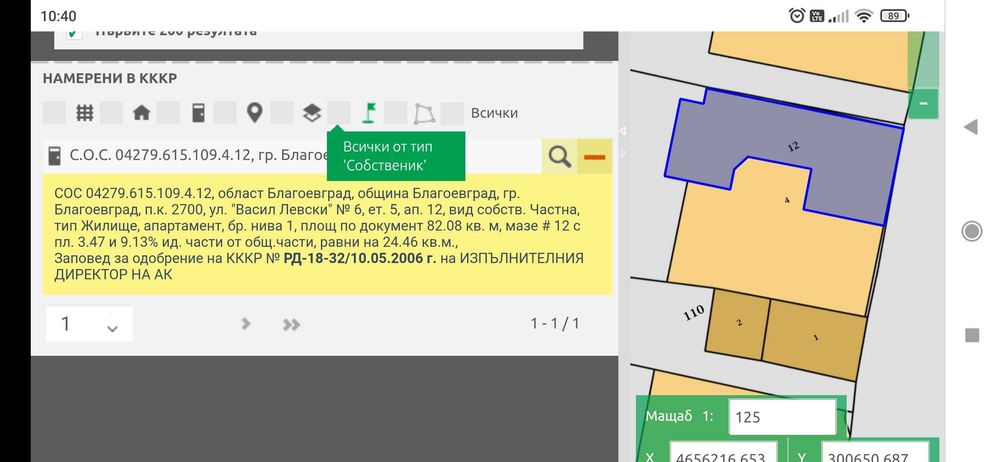Click the 1 - 1 / 1 results counter
The width and height of the screenshot is (1000, 462).
click(x=555, y=324)
